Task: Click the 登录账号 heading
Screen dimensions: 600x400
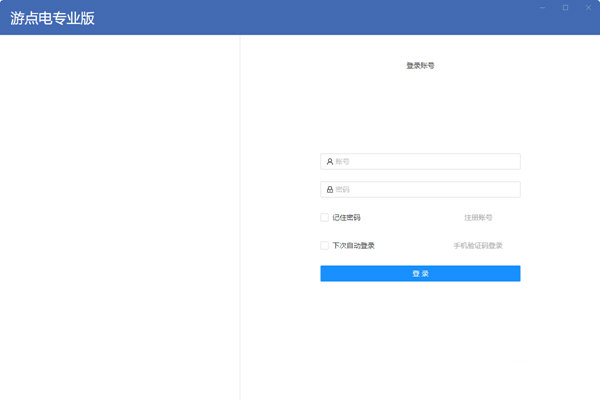Action: (x=420, y=65)
